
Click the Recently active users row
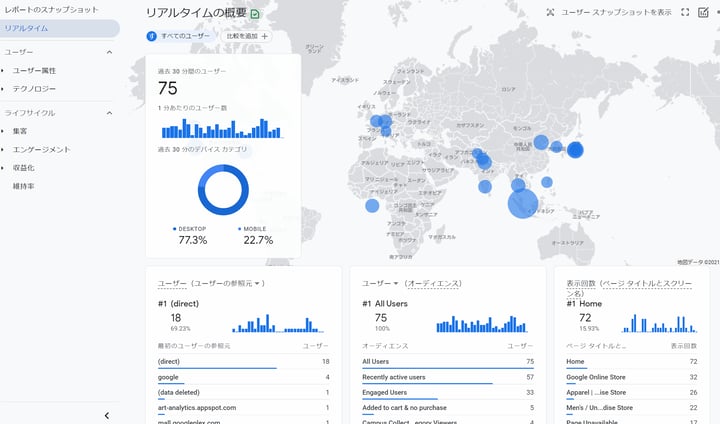pyautogui.click(x=448, y=378)
